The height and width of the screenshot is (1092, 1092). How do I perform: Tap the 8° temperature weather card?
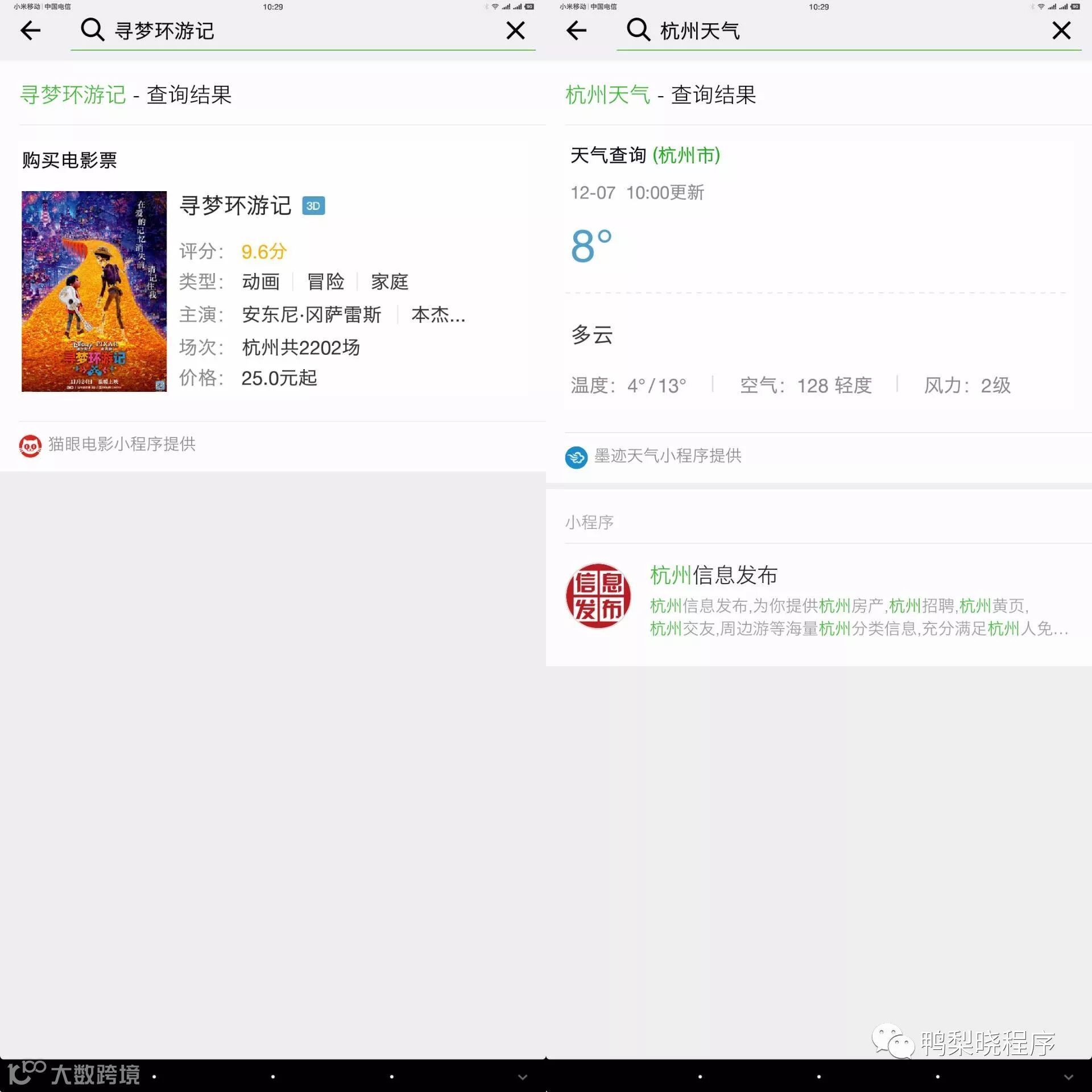pos(591,246)
